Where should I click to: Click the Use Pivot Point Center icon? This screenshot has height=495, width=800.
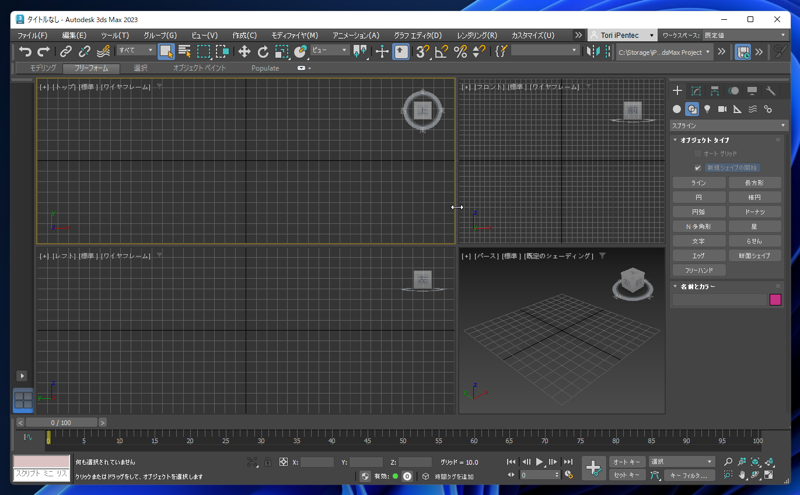(360, 52)
